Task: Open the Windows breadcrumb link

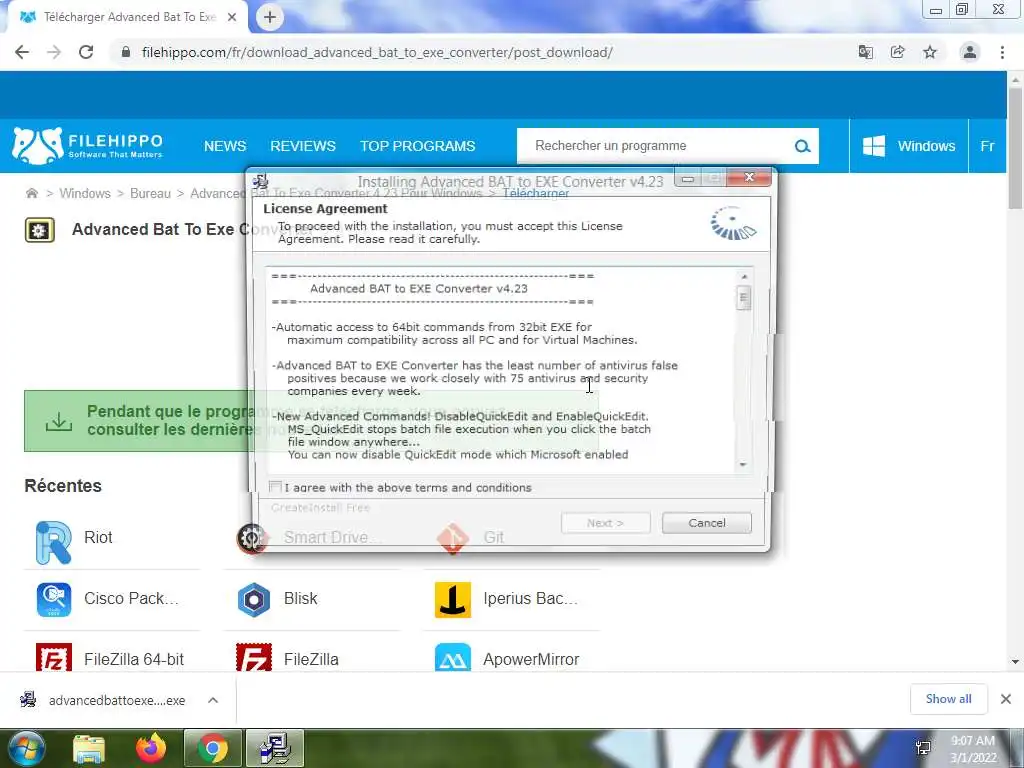Action: tap(85, 193)
